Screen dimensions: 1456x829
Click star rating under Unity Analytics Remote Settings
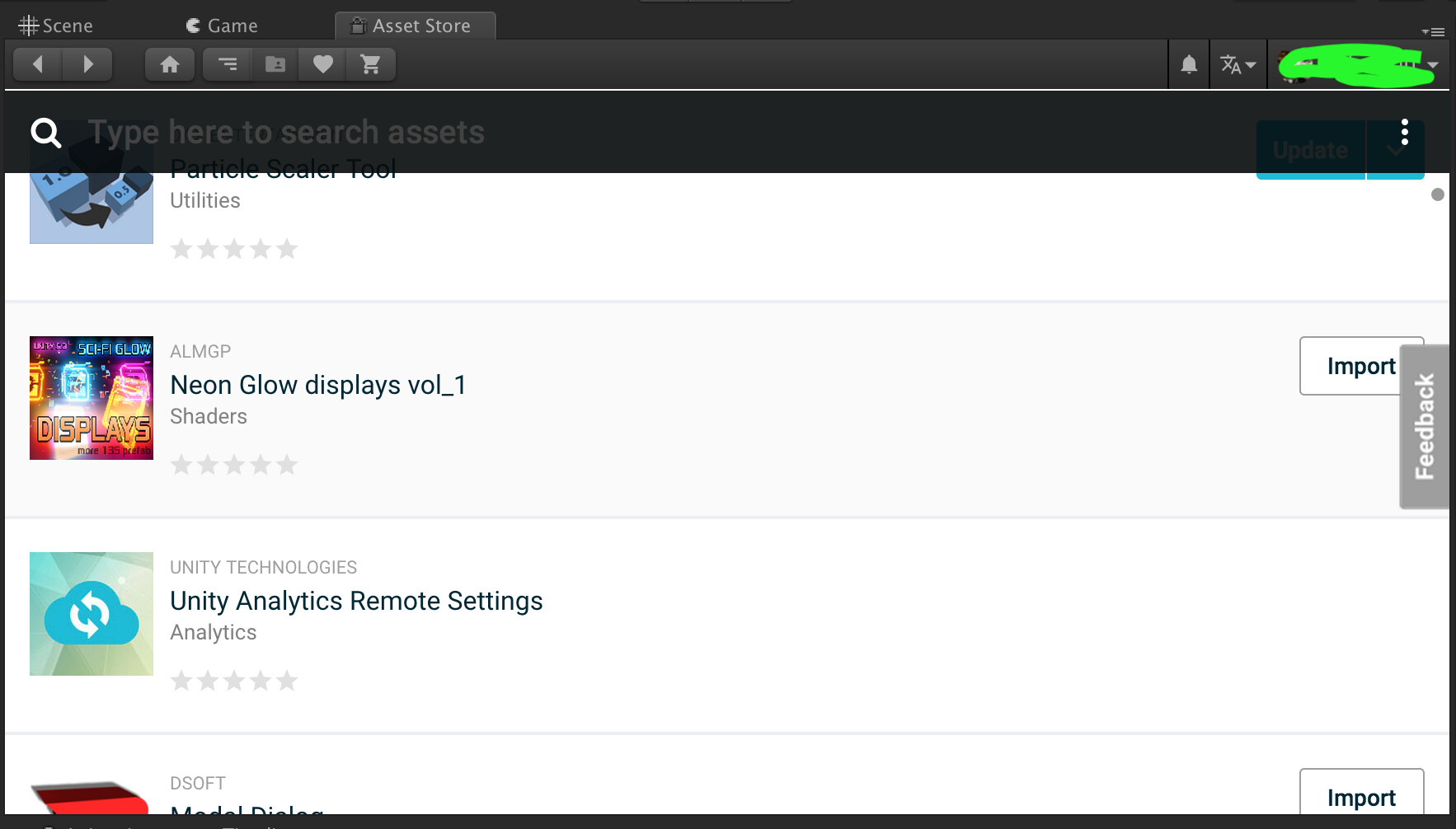click(x=234, y=681)
